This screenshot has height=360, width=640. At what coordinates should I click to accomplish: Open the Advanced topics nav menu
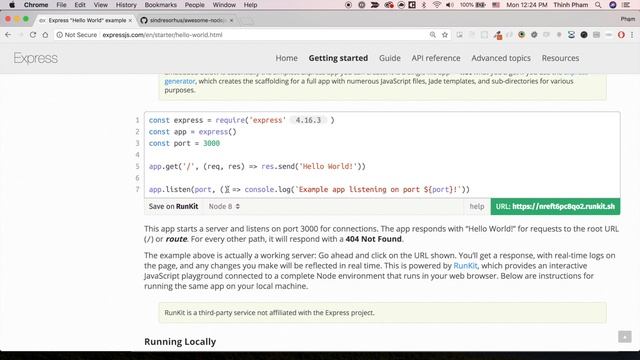pyautogui.click(x=501, y=58)
